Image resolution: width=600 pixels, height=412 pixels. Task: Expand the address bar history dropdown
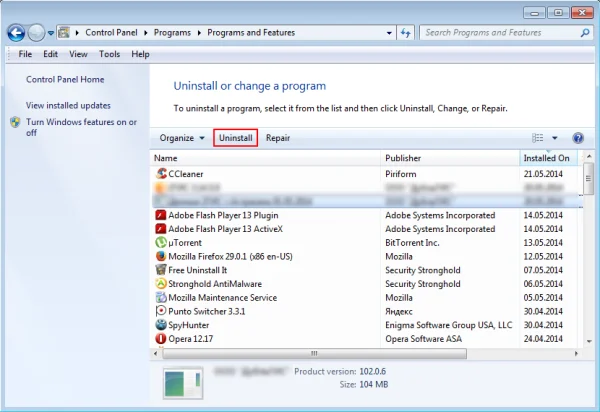click(x=389, y=33)
